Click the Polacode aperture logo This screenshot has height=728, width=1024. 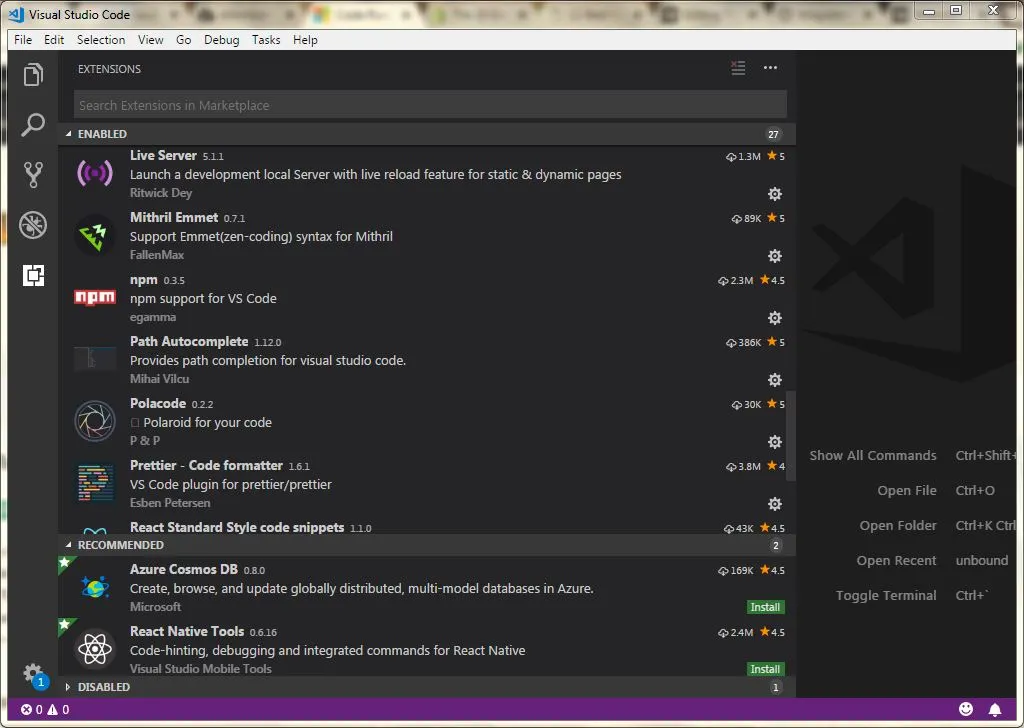click(95, 421)
